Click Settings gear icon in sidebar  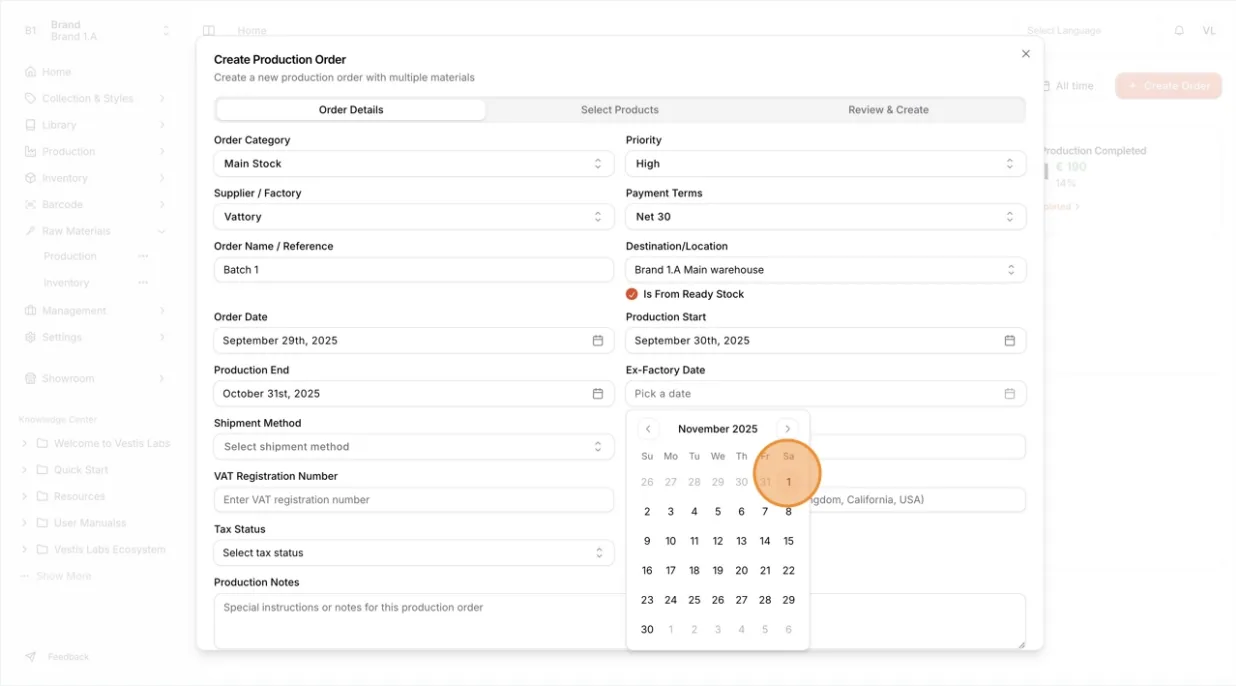click(31, 337)
